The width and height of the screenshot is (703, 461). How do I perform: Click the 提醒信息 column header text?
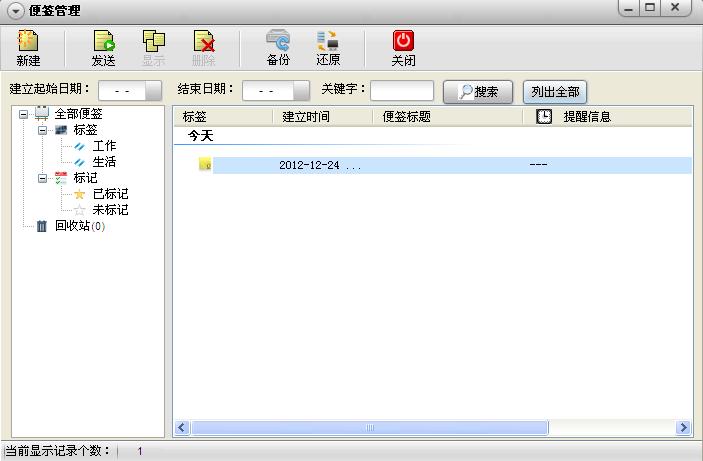587,117
